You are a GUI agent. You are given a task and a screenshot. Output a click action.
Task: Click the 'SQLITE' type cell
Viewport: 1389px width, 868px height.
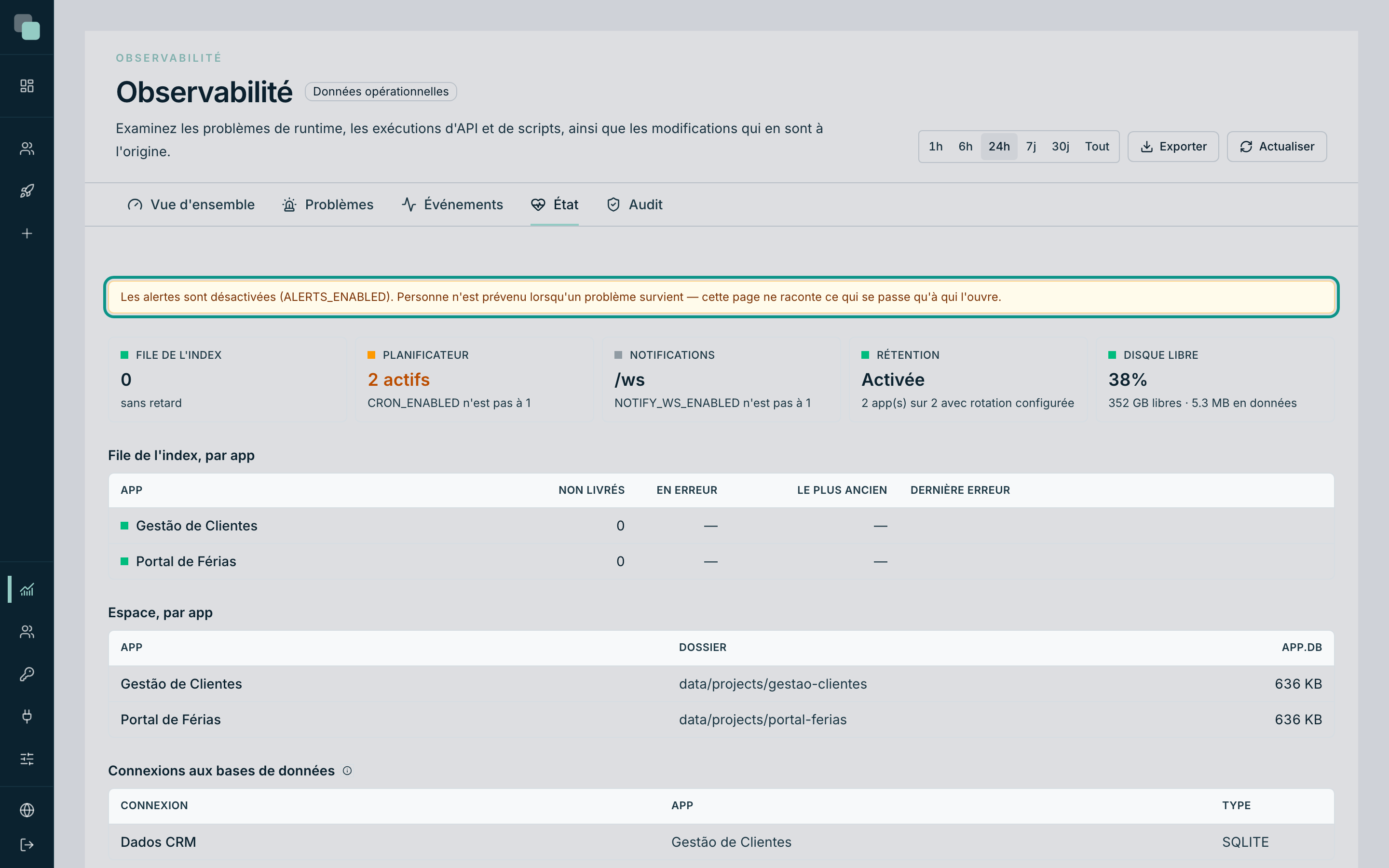[x=1245, y=842]
